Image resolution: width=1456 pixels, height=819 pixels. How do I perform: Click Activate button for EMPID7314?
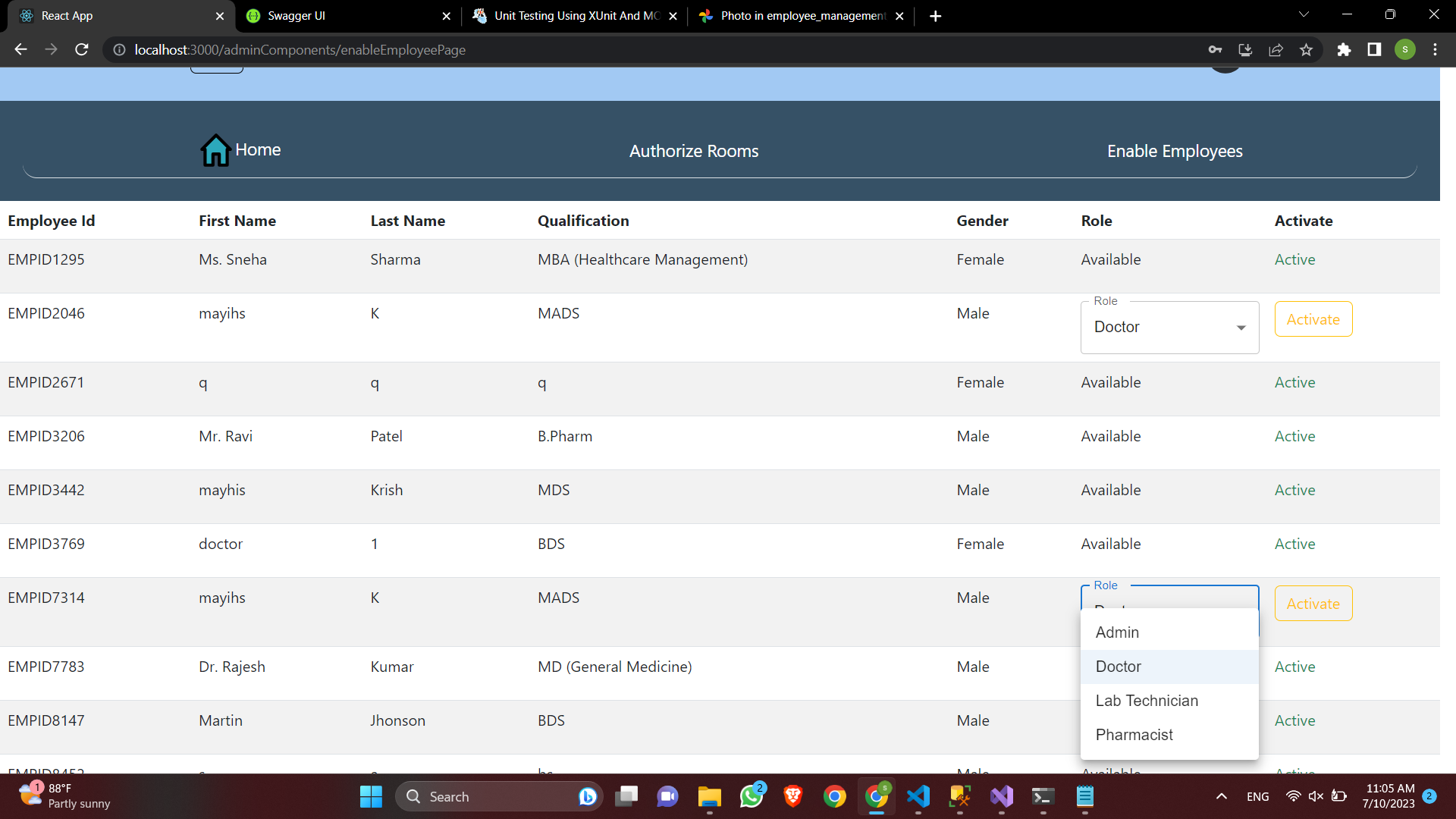1313,604
